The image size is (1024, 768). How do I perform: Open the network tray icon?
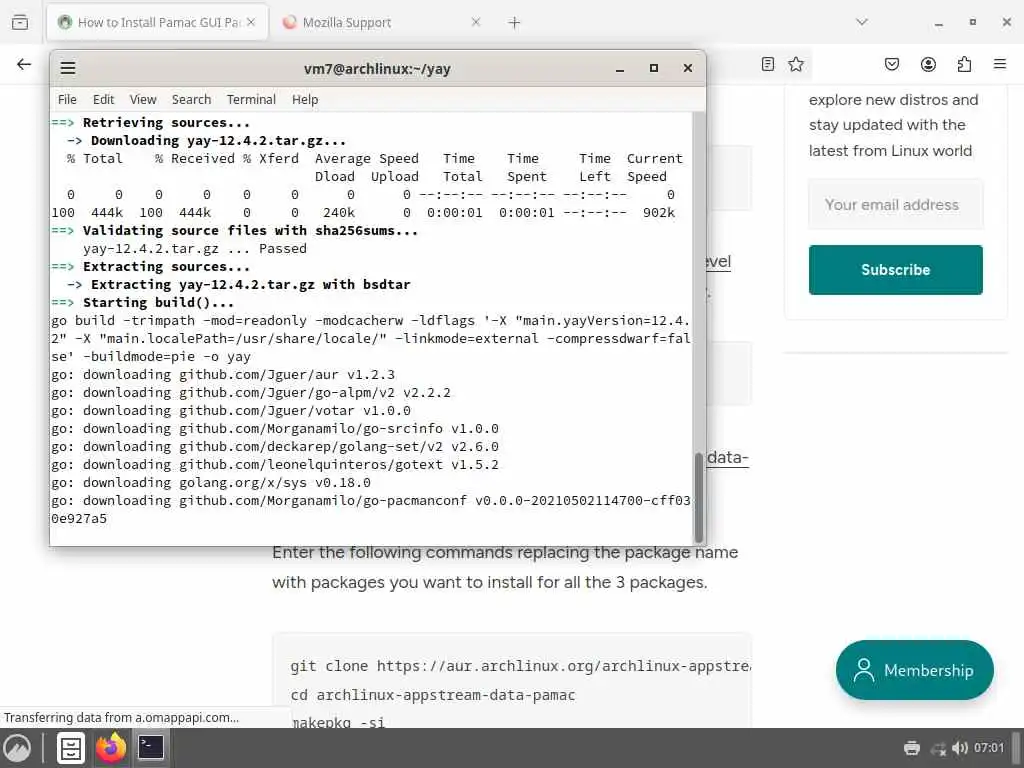click(x=938, y=748)
